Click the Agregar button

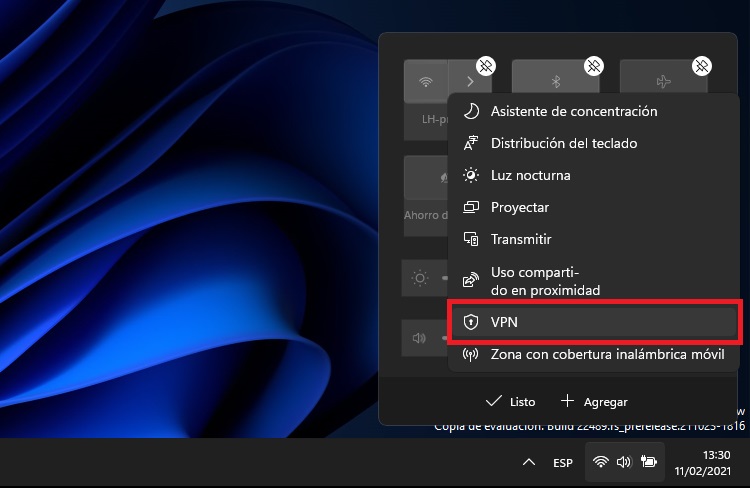tap(594, 401)
